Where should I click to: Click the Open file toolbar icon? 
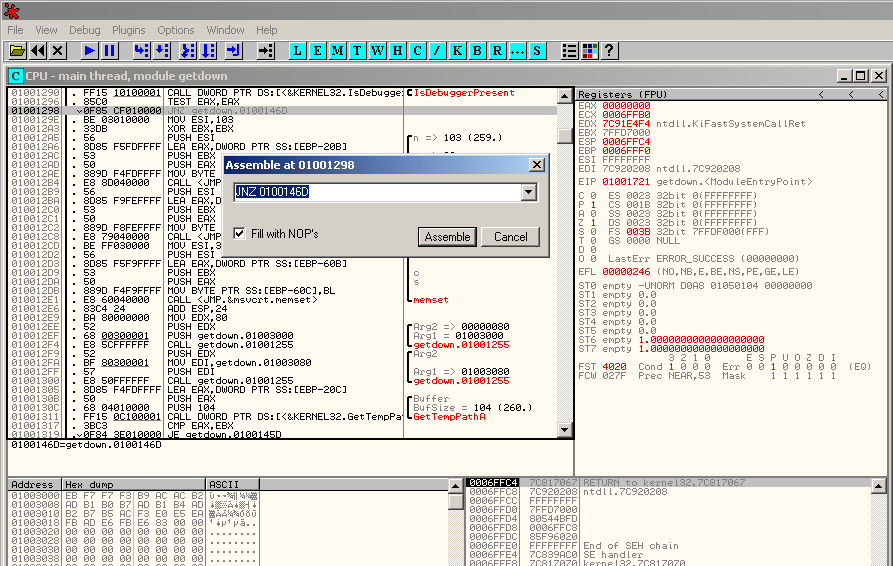click(17, 50)
